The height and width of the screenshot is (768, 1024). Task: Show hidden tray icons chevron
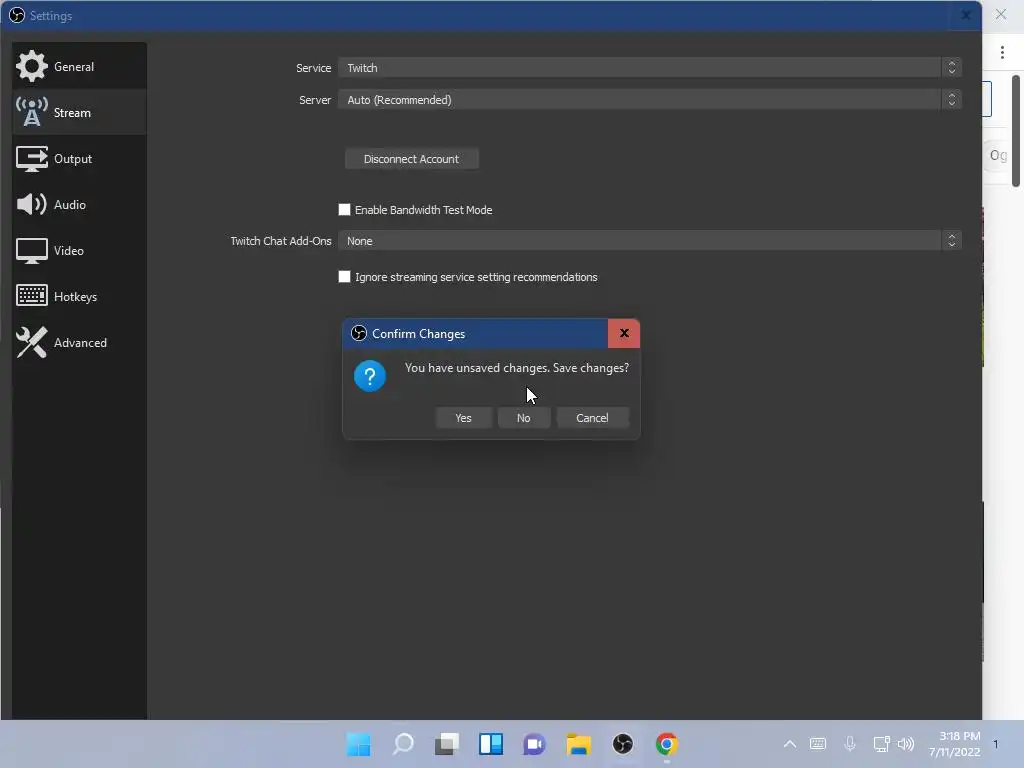coord(790,744)
